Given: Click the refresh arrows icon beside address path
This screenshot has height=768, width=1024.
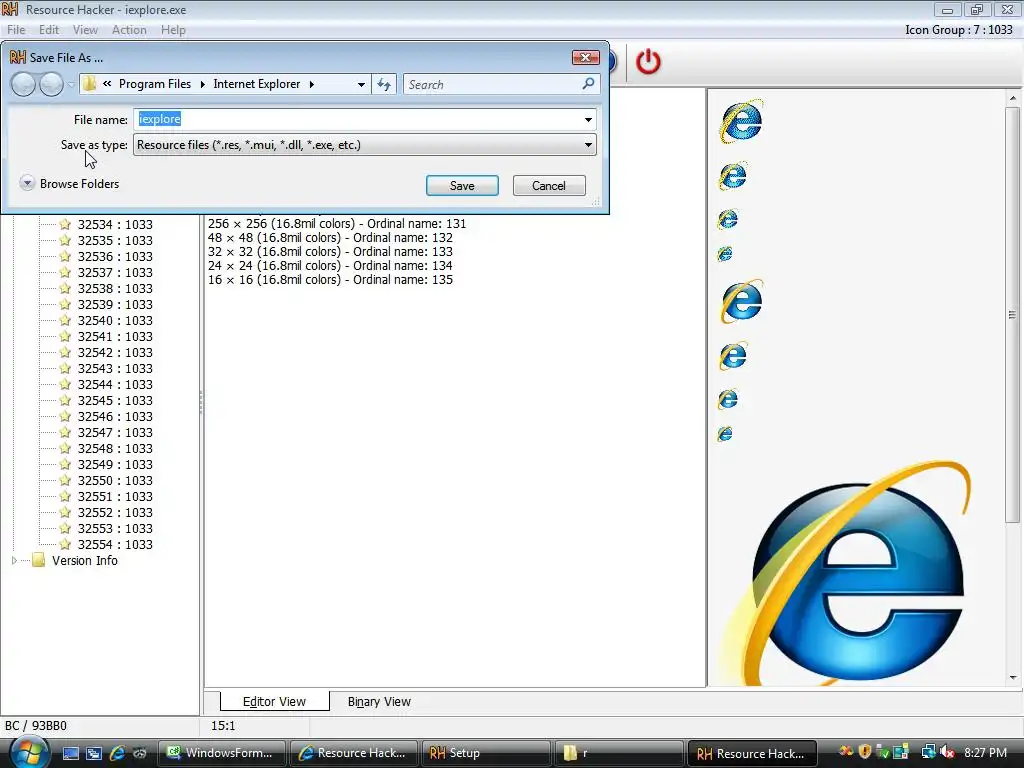Looking at the screenshot, I should pos(384,84).
